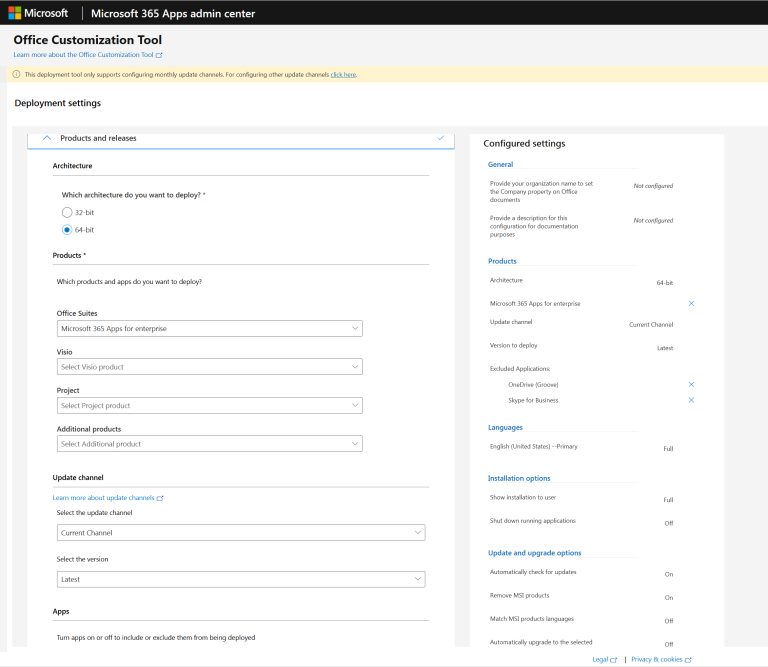Open the Office Suites dropdown
This screenshot has height=667, width=768.
210,329
